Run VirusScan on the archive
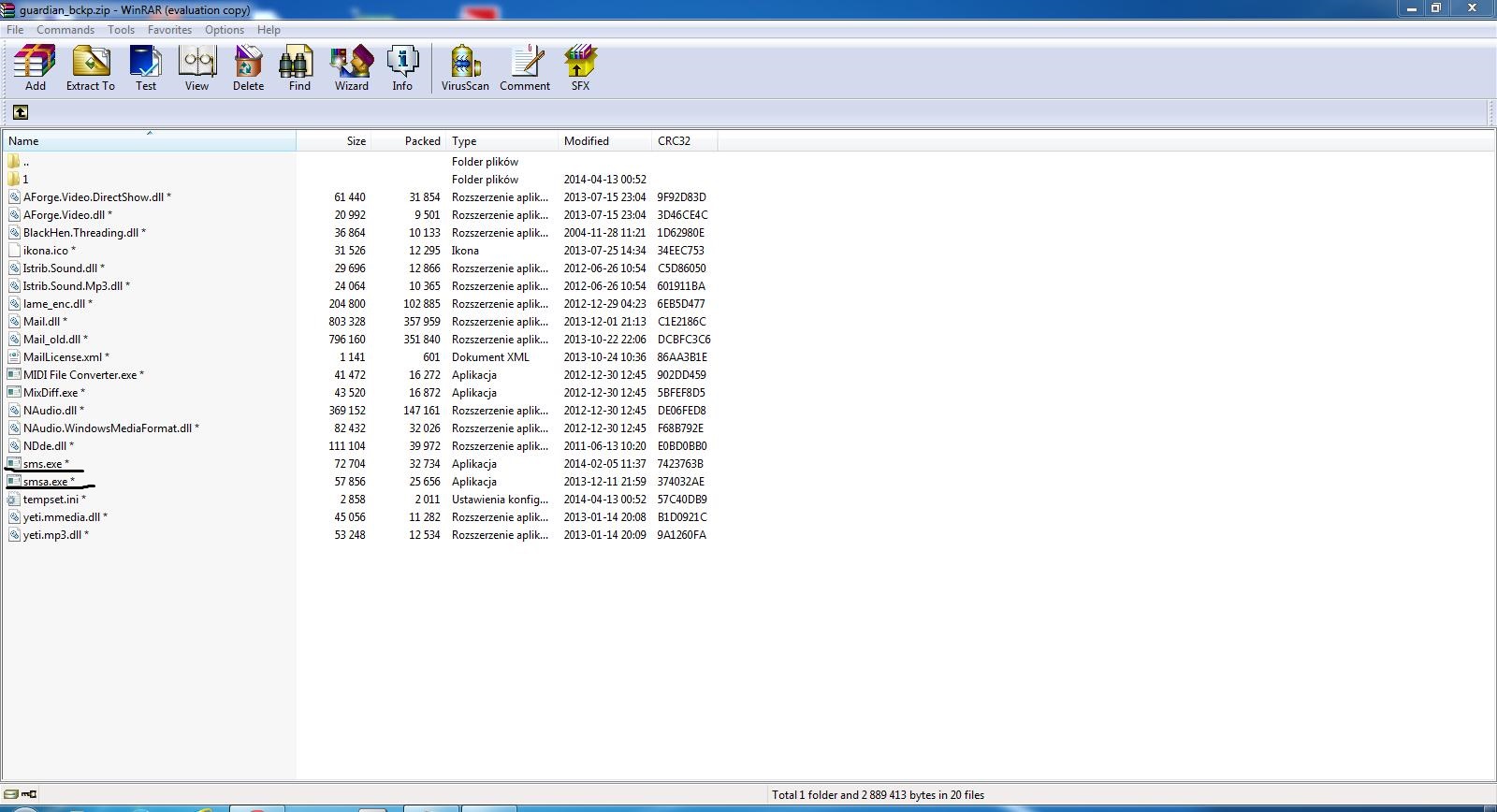The width and height of the screenshot is (1497, 812). (x=465, y=68)
